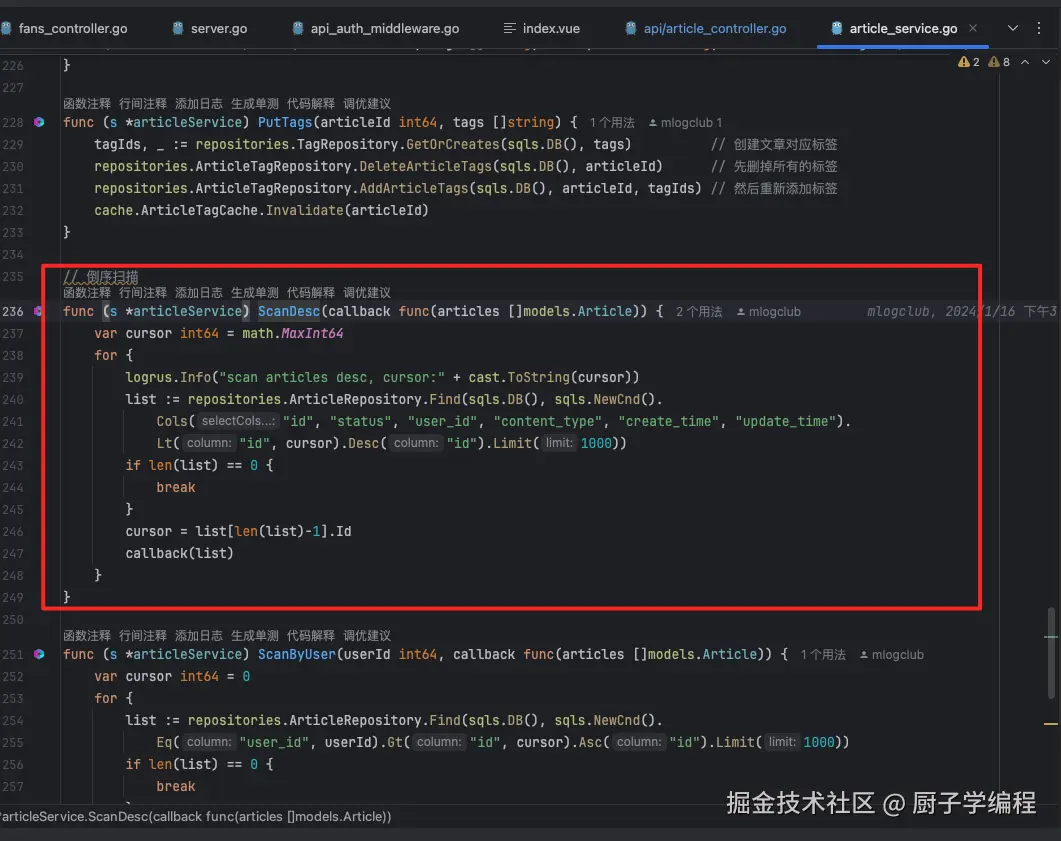
Task: Click 函数注释 above PutTags function
Action: 87,104
